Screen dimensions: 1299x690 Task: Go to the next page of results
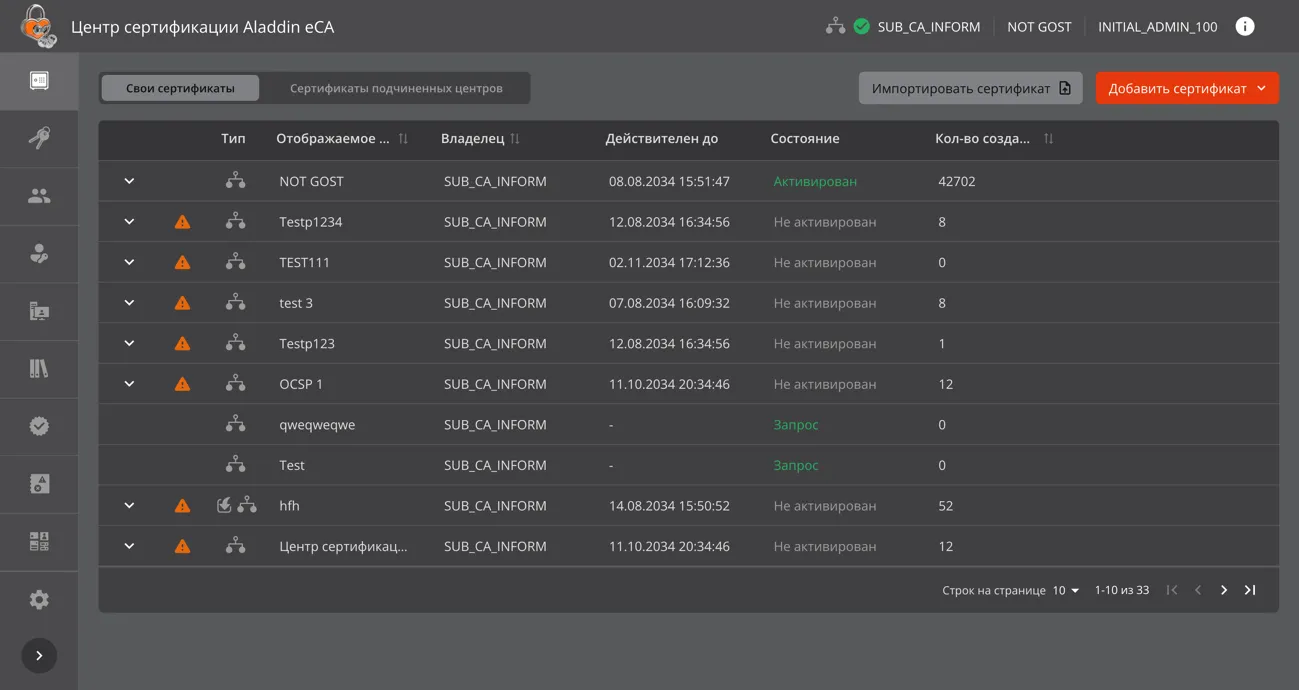click(1224, 591)
